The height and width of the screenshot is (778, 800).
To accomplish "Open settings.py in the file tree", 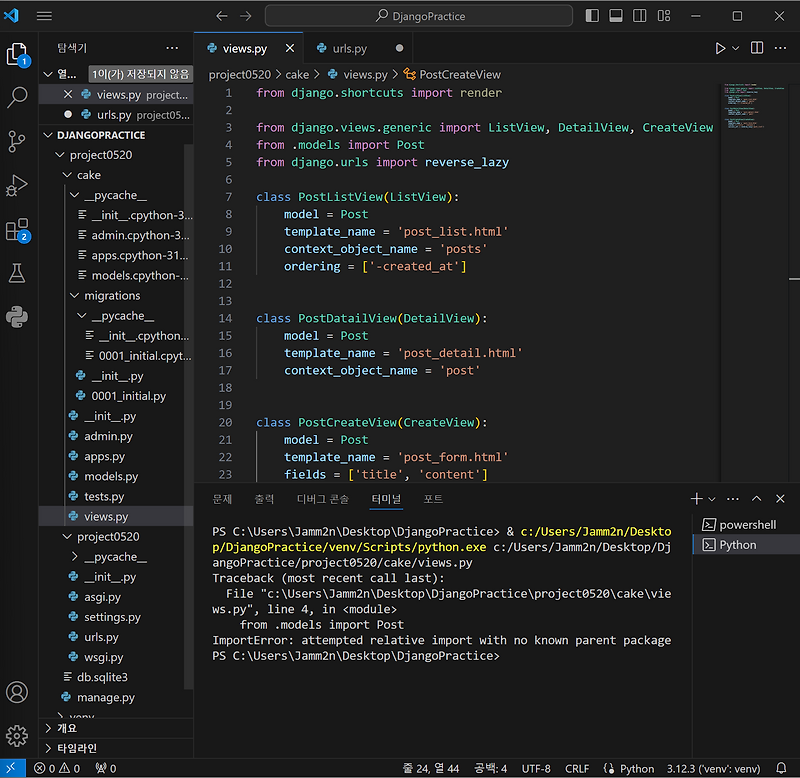I will (x=112, y=617).
